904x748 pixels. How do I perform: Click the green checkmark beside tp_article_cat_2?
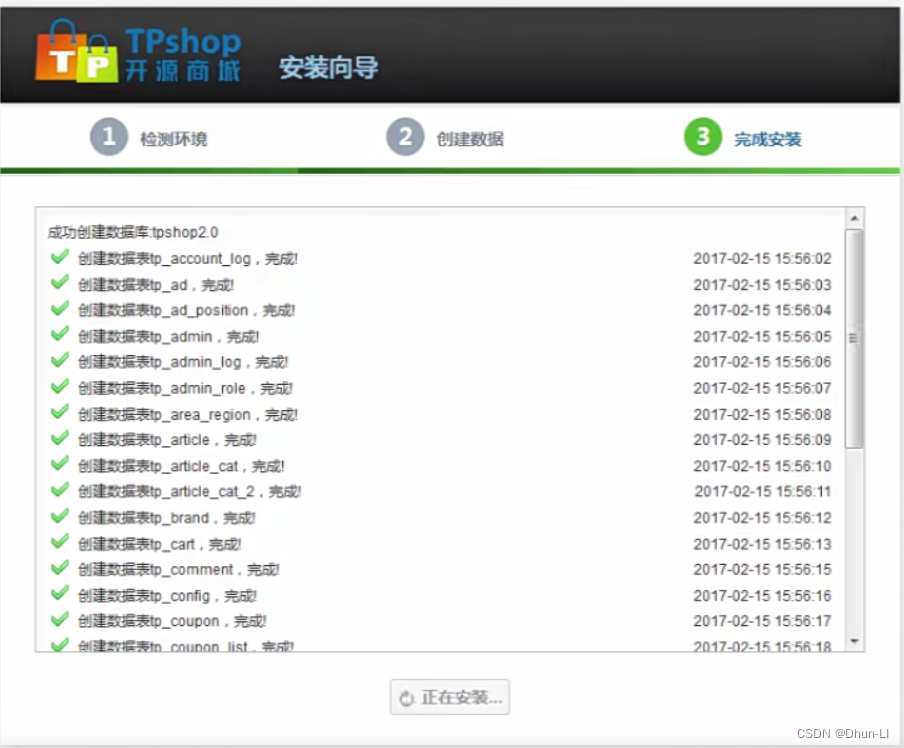tap(57, 491)
